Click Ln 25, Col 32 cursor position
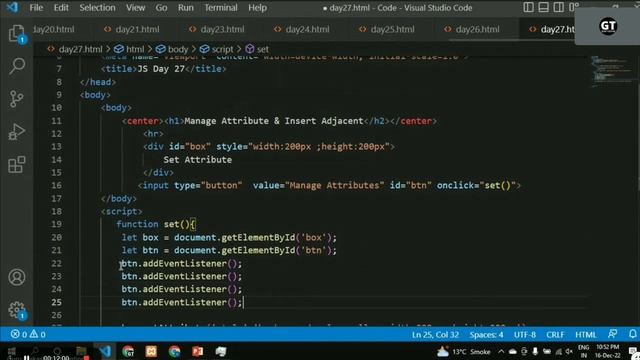Screen dimensions: 640x360 [x=435, y=335]
